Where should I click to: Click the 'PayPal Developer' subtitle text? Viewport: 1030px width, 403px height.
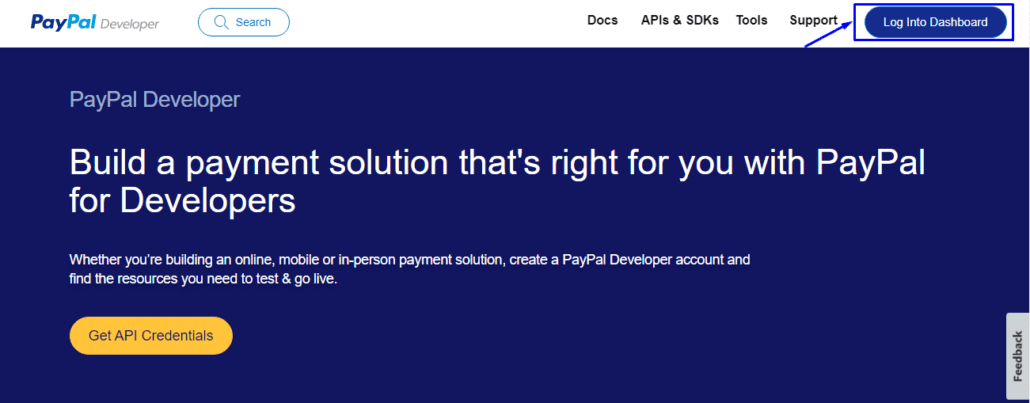click(x=155, y=100)
